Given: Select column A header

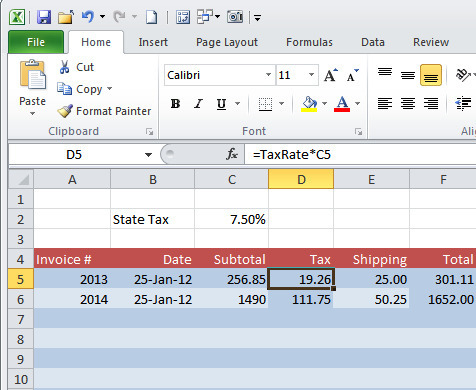Looking at the screenshot, I should pyautogui.click(x=72, y=179).
